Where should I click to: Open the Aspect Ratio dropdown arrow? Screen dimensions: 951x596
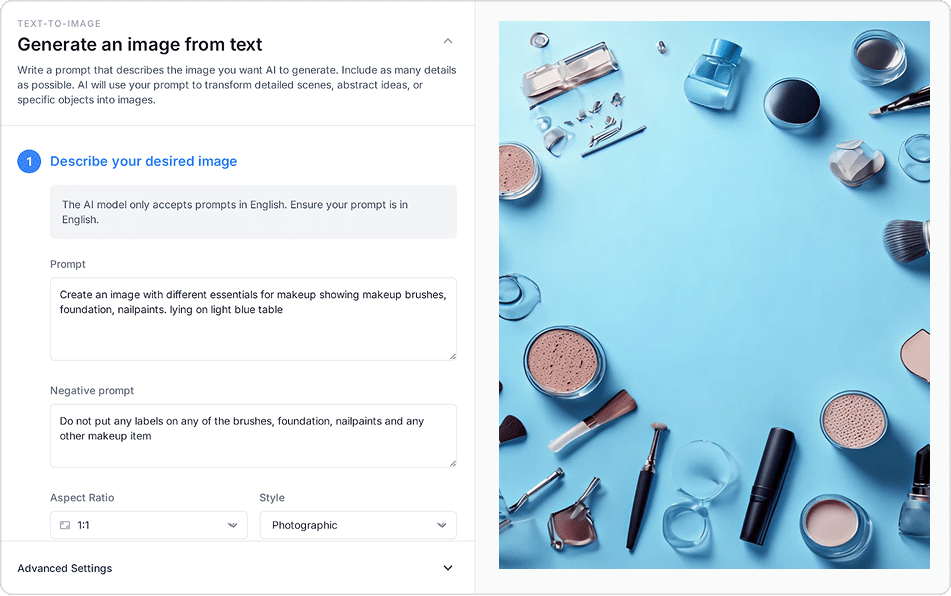click(x=233, y=525)
